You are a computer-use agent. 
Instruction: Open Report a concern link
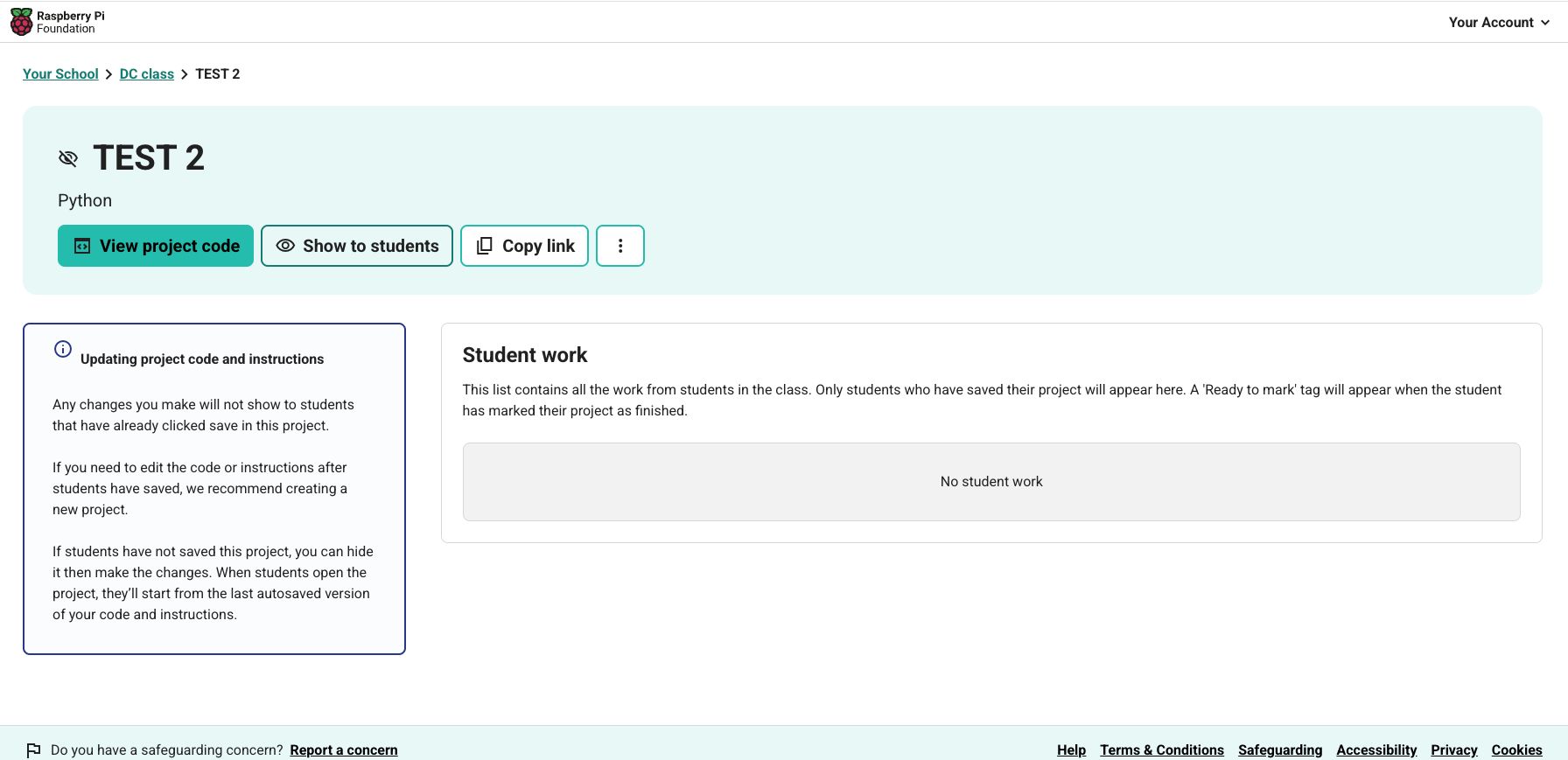pos(344,750)
